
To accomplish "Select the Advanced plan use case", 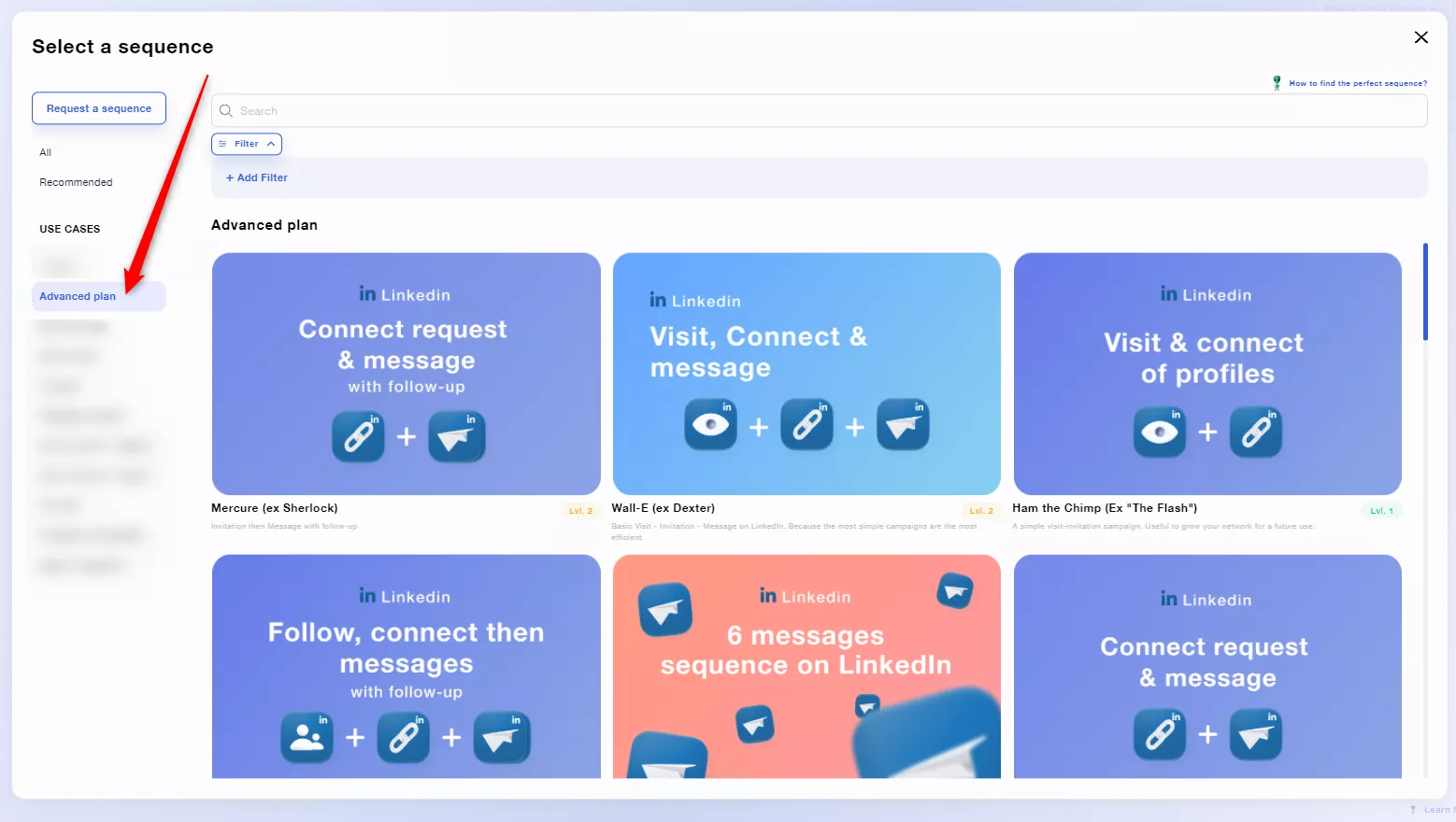I will point(78,295).
